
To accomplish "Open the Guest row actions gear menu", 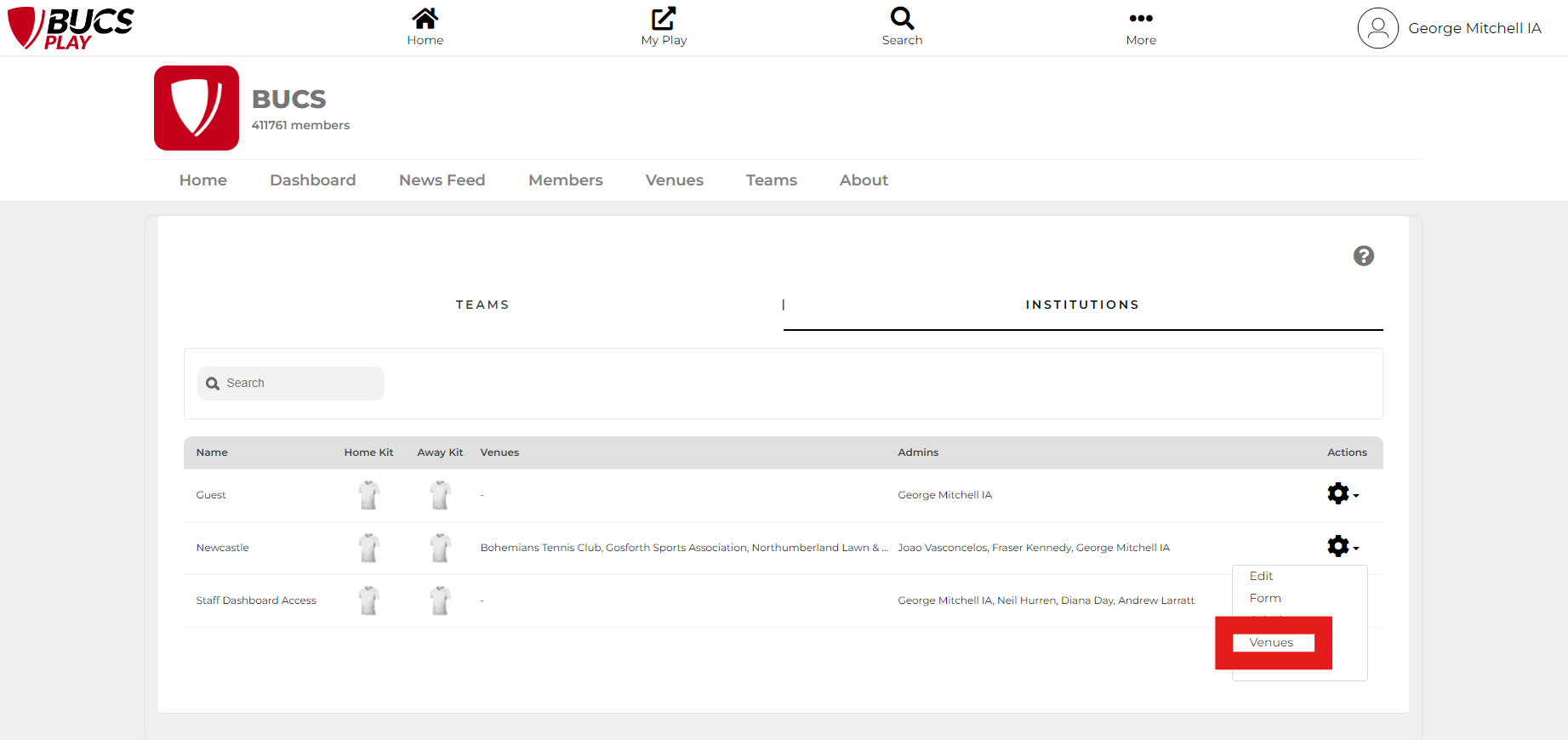I will (x=1343, y=493).
